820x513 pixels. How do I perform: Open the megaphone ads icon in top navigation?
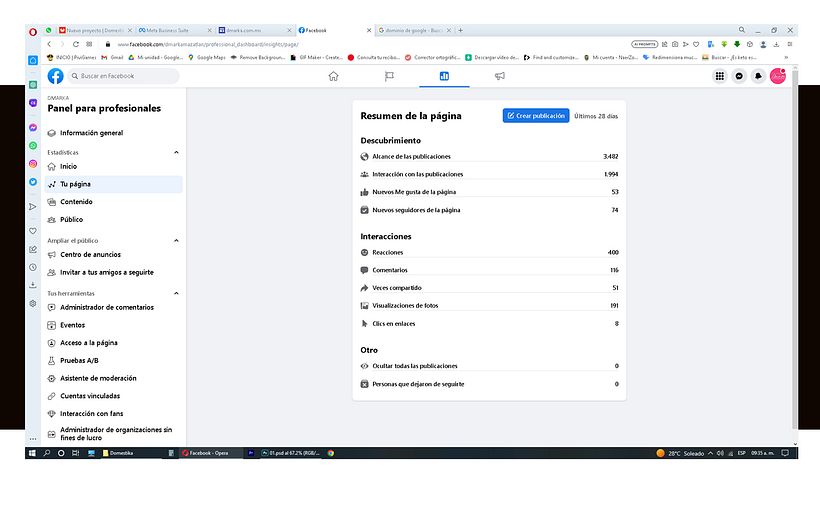(x=499, y=76)
